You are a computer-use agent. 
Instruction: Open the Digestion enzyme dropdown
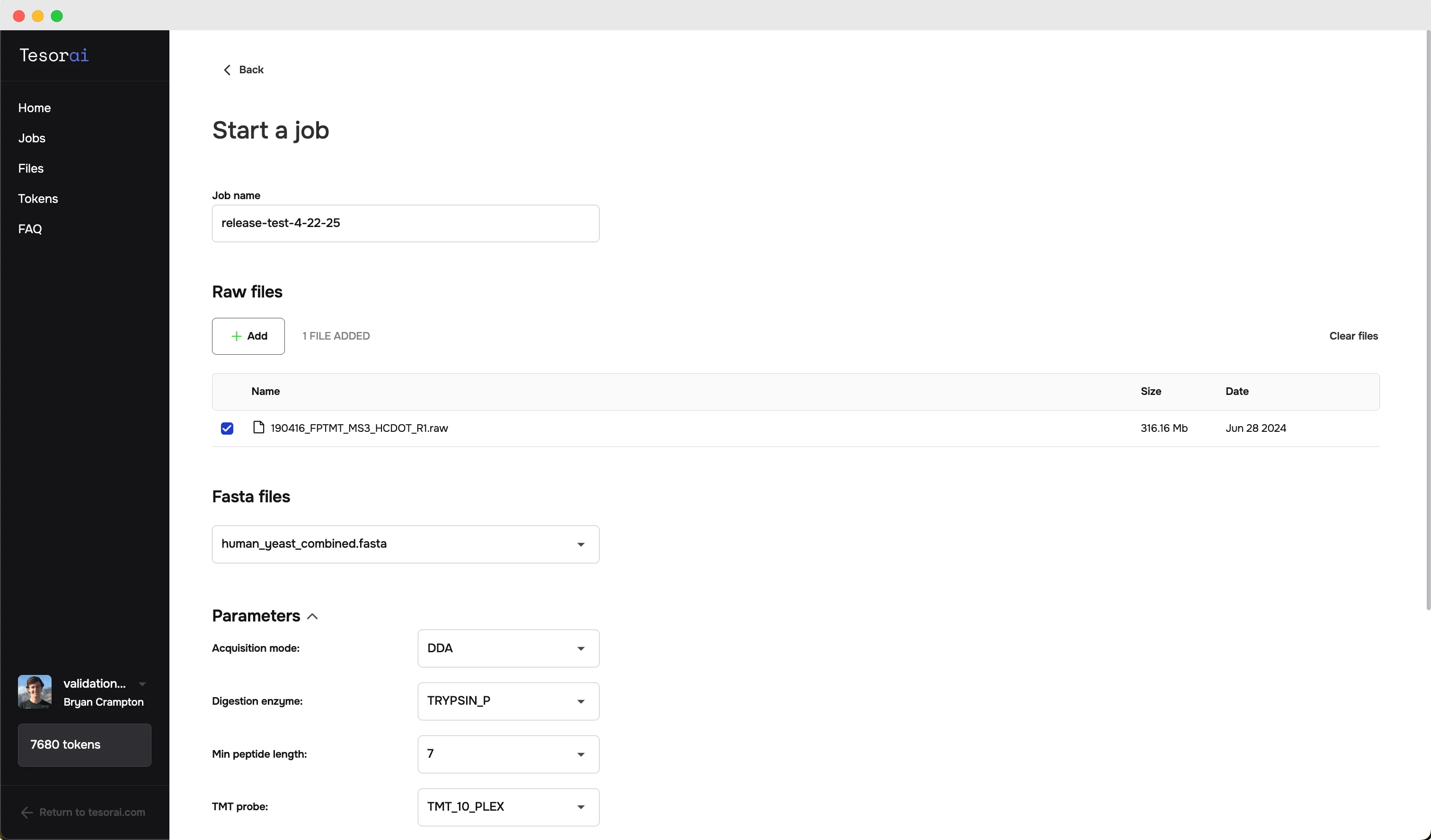coord(508,701)
